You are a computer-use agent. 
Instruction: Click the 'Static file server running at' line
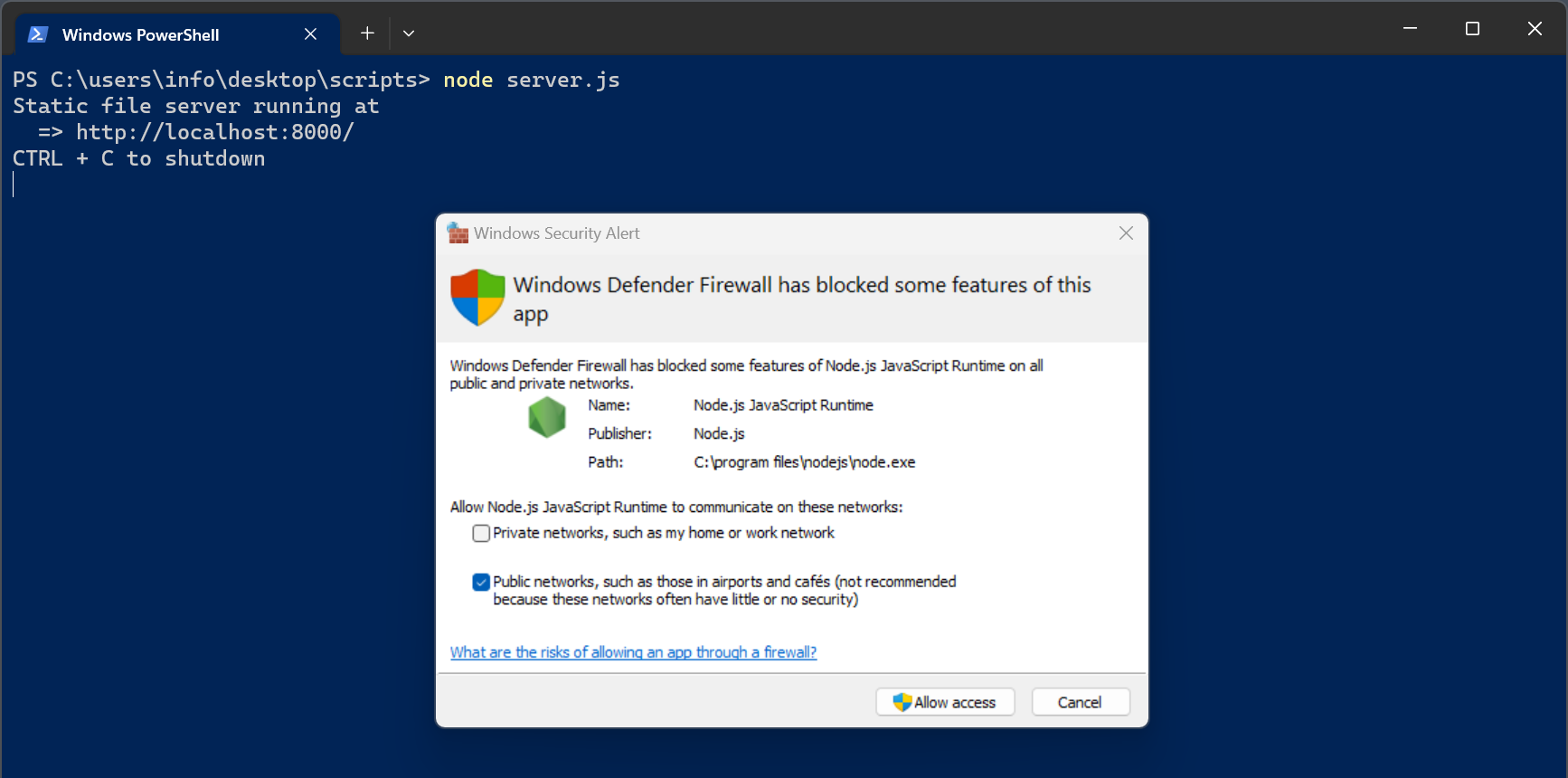pos(196,106)
